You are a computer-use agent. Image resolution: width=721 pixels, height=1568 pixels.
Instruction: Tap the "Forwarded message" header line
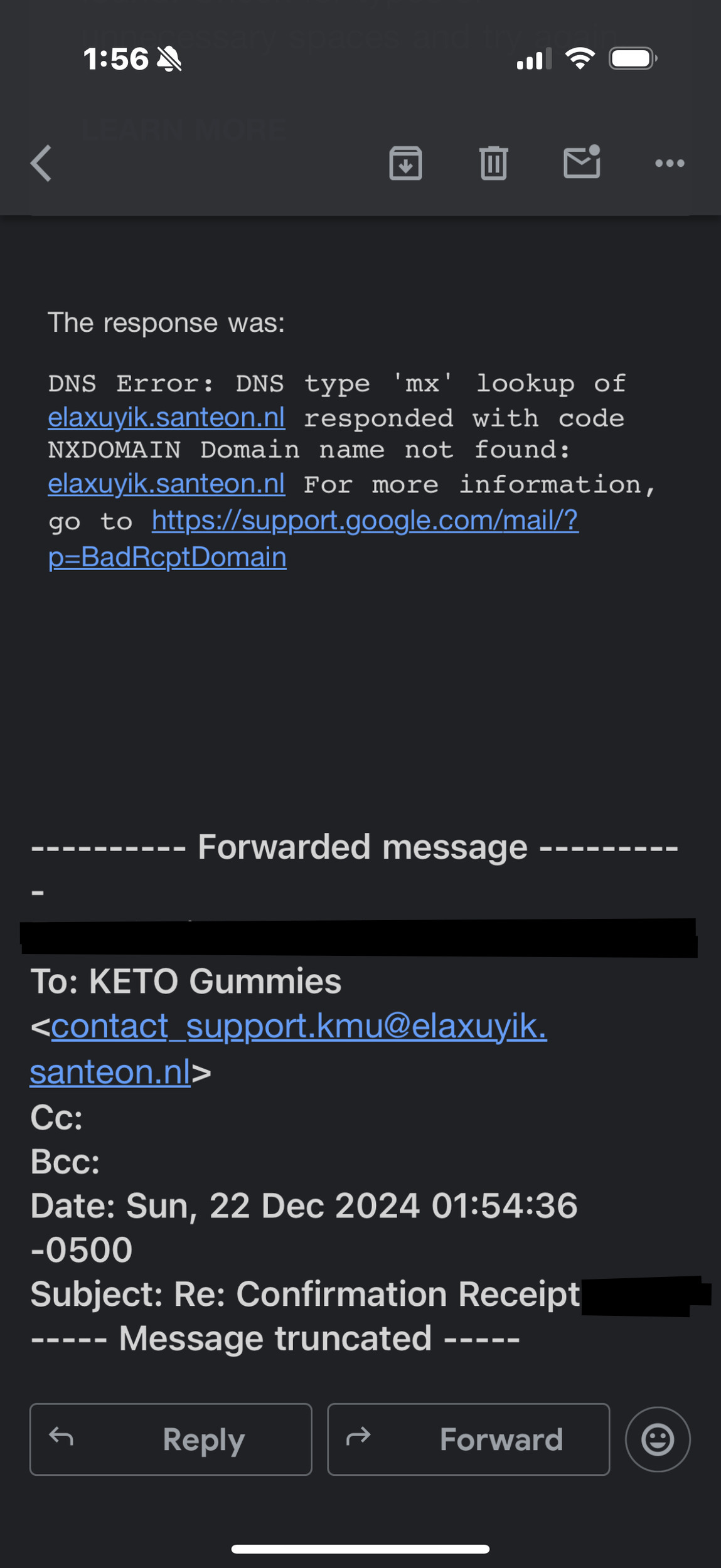tap(362, 847)
